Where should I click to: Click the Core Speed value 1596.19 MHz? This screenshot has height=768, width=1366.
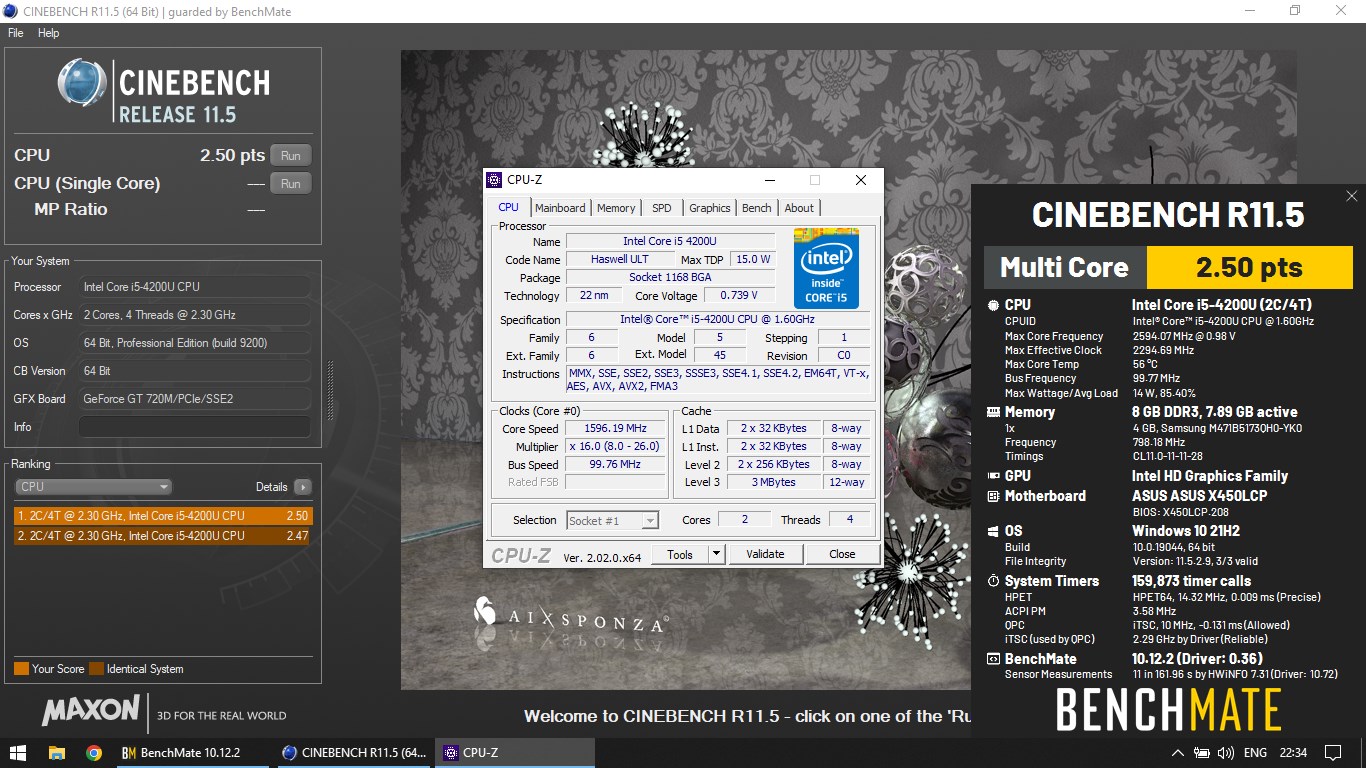(x=616, y=429)
